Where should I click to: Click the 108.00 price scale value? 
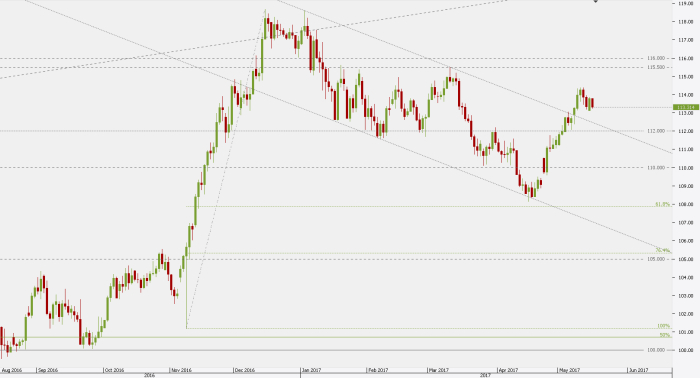coord(686,204)
